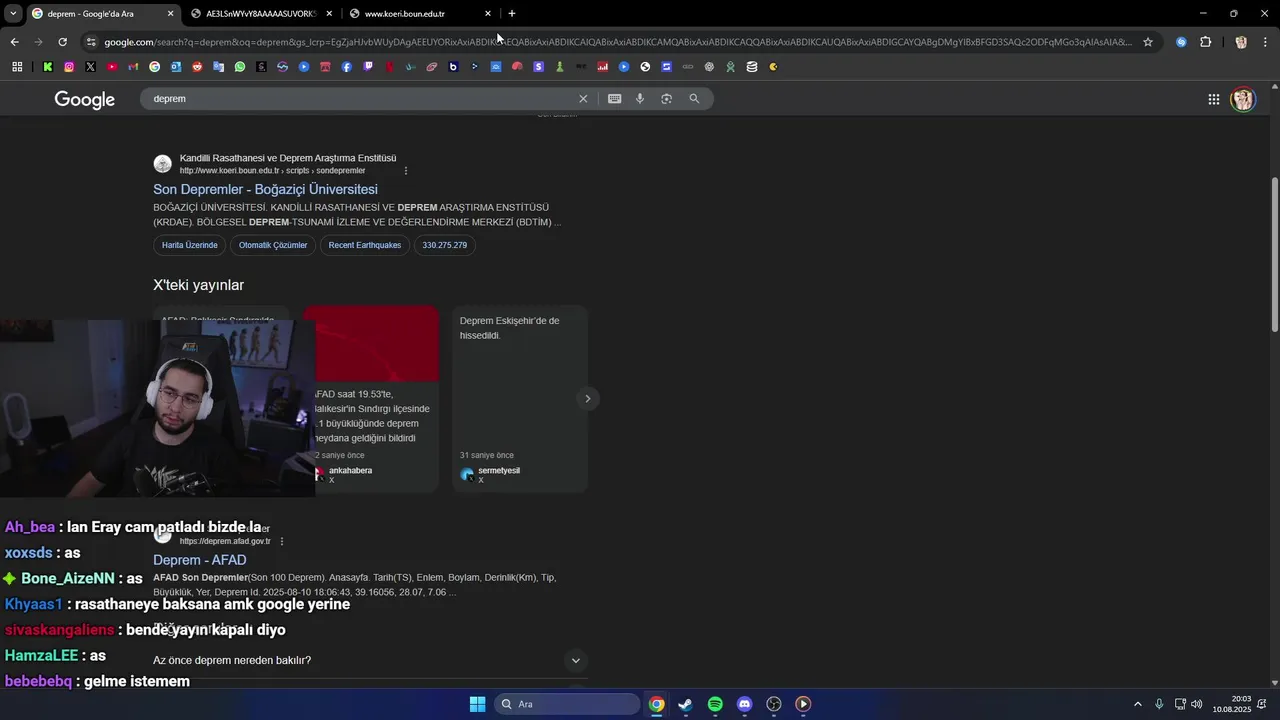The height and width of the screenshot is (720, 1280).
Task: Click the address bar URL
Action: [x=618, y=42]
